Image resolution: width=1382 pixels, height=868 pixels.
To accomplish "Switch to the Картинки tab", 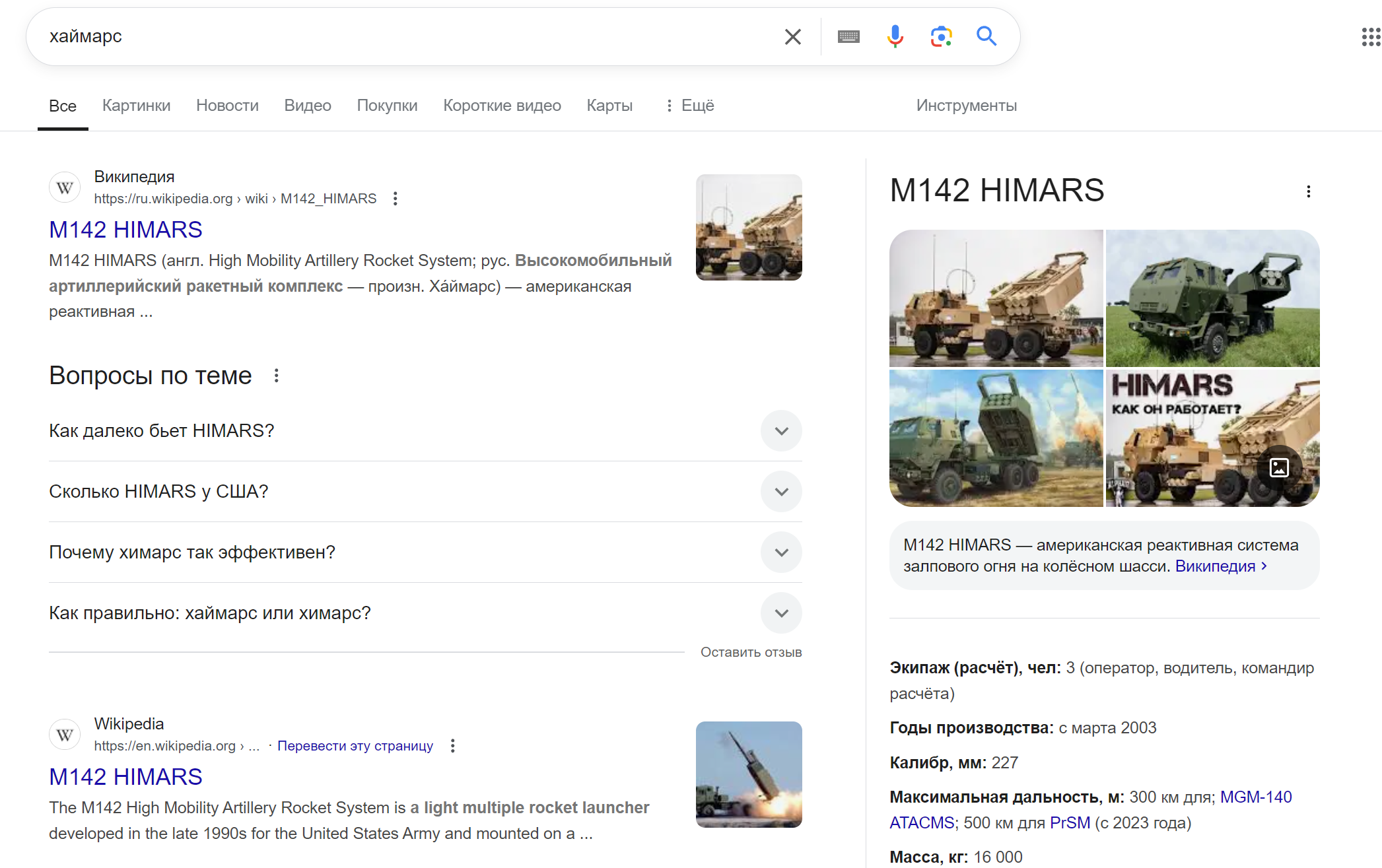I will (136, 106).
